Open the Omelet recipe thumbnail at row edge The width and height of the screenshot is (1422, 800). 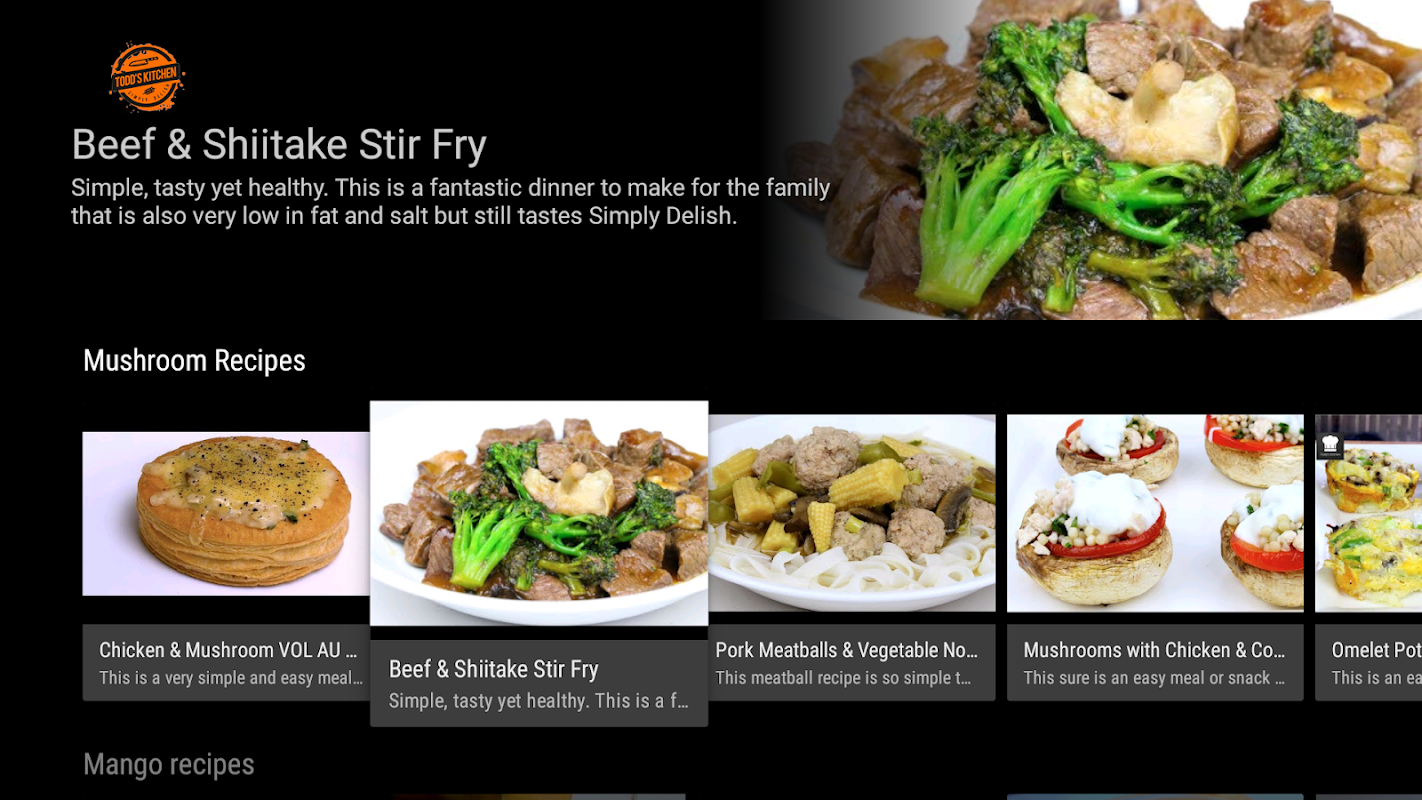tap(1368, 513)
